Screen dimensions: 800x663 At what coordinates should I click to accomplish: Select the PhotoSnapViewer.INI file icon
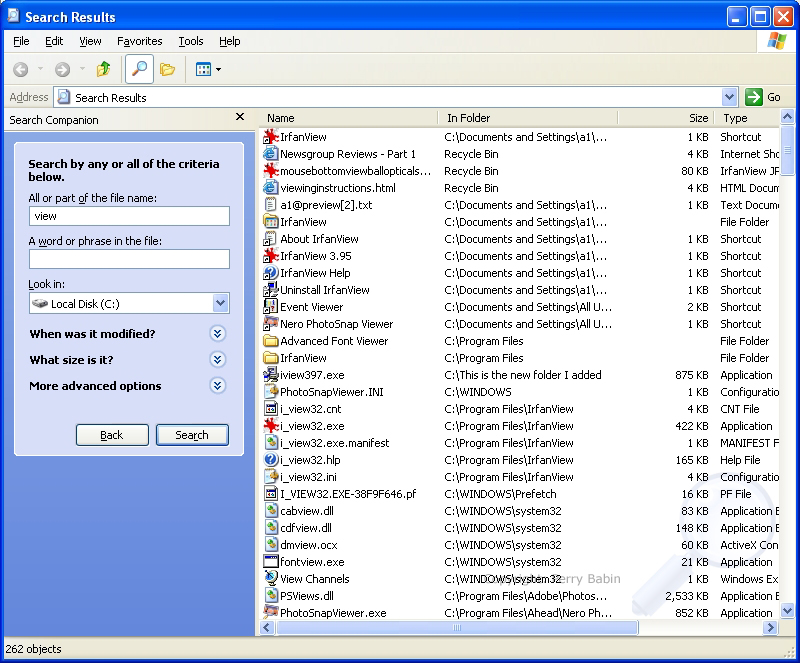coord(270,392)
